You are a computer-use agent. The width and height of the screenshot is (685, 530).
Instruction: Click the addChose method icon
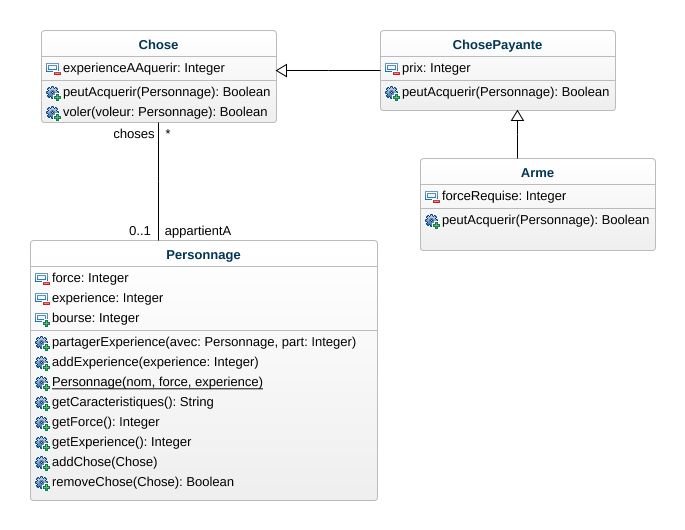42,462
